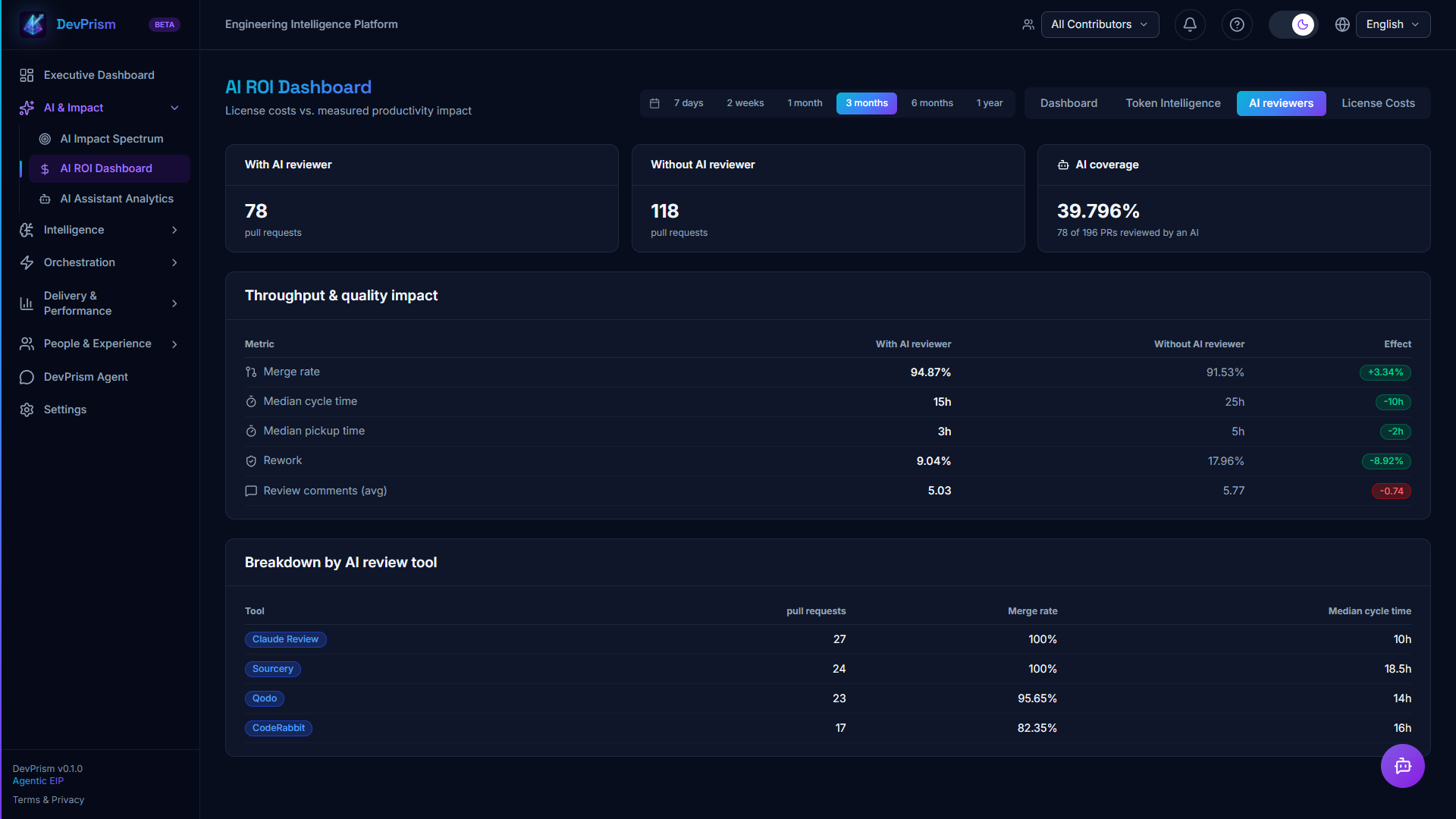Click the Settings gear icon in sidebar
This screenshot has height=819, width=1456.
[27, 409]
